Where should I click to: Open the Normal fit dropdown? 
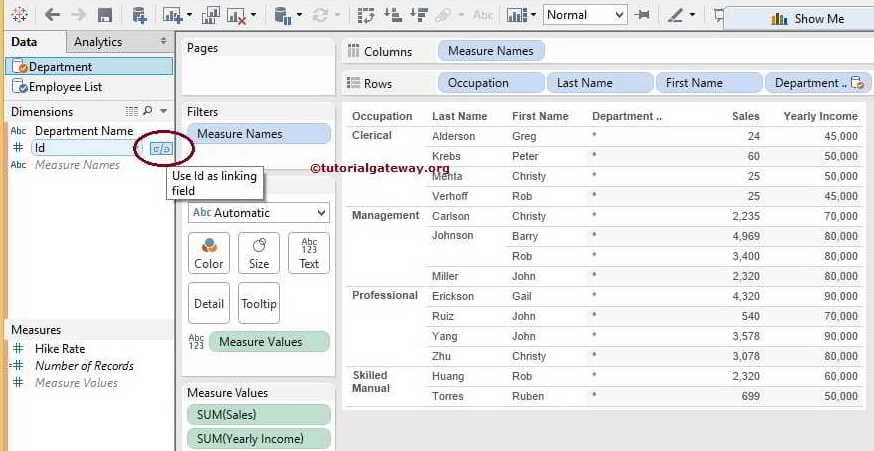pyautogui.click(x=585, y=15)
